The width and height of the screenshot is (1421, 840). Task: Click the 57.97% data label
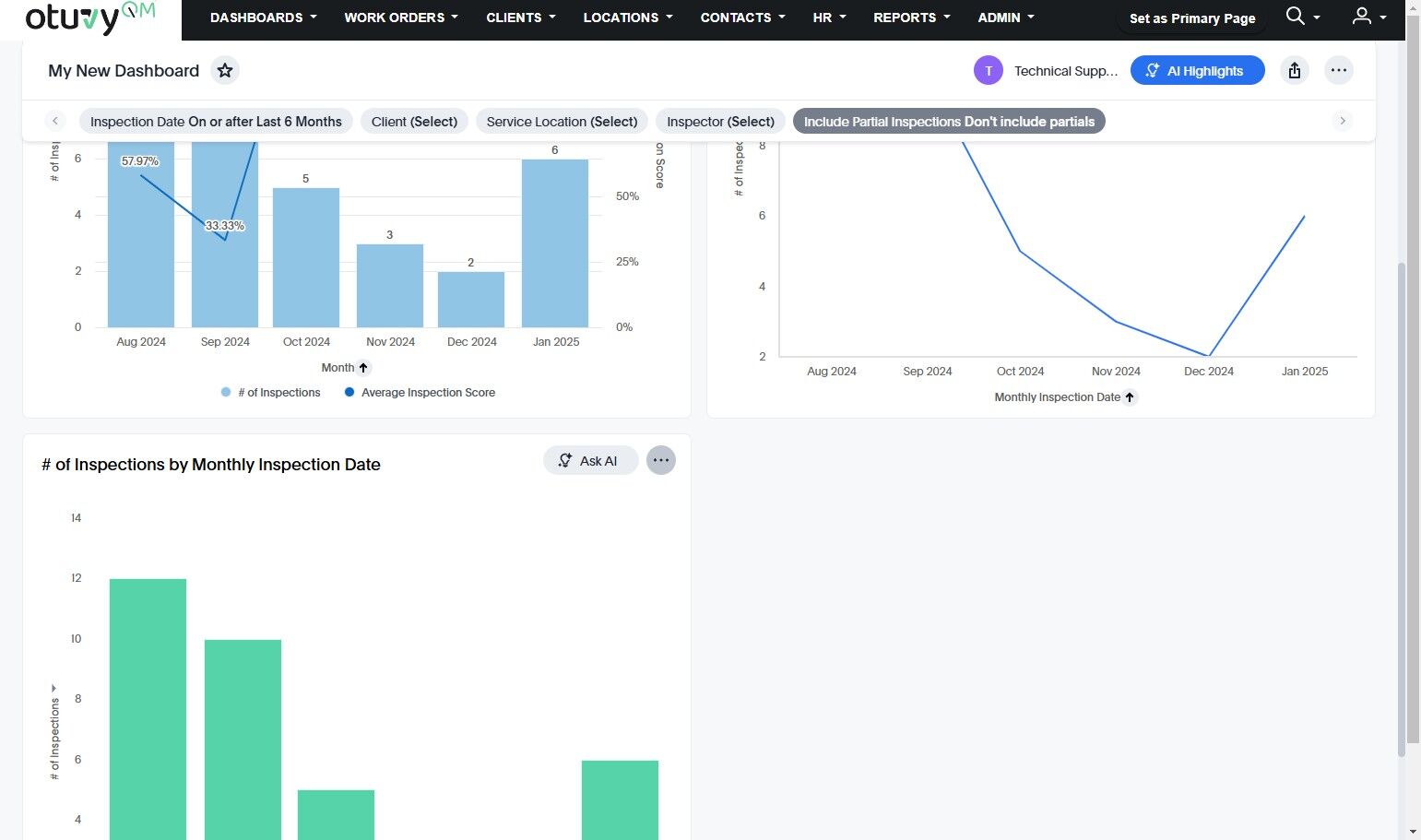click(140, 161)
